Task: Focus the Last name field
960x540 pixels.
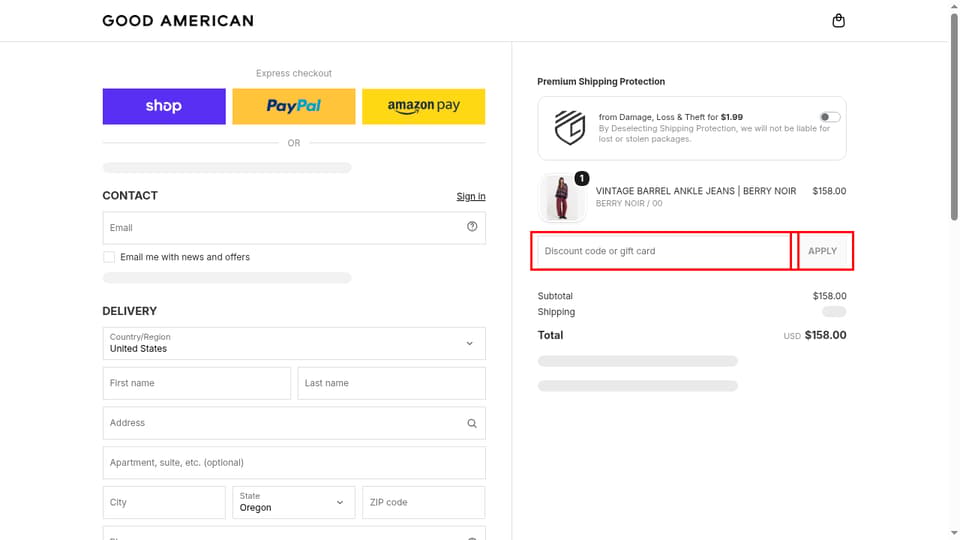Action: tap(392, 383)
